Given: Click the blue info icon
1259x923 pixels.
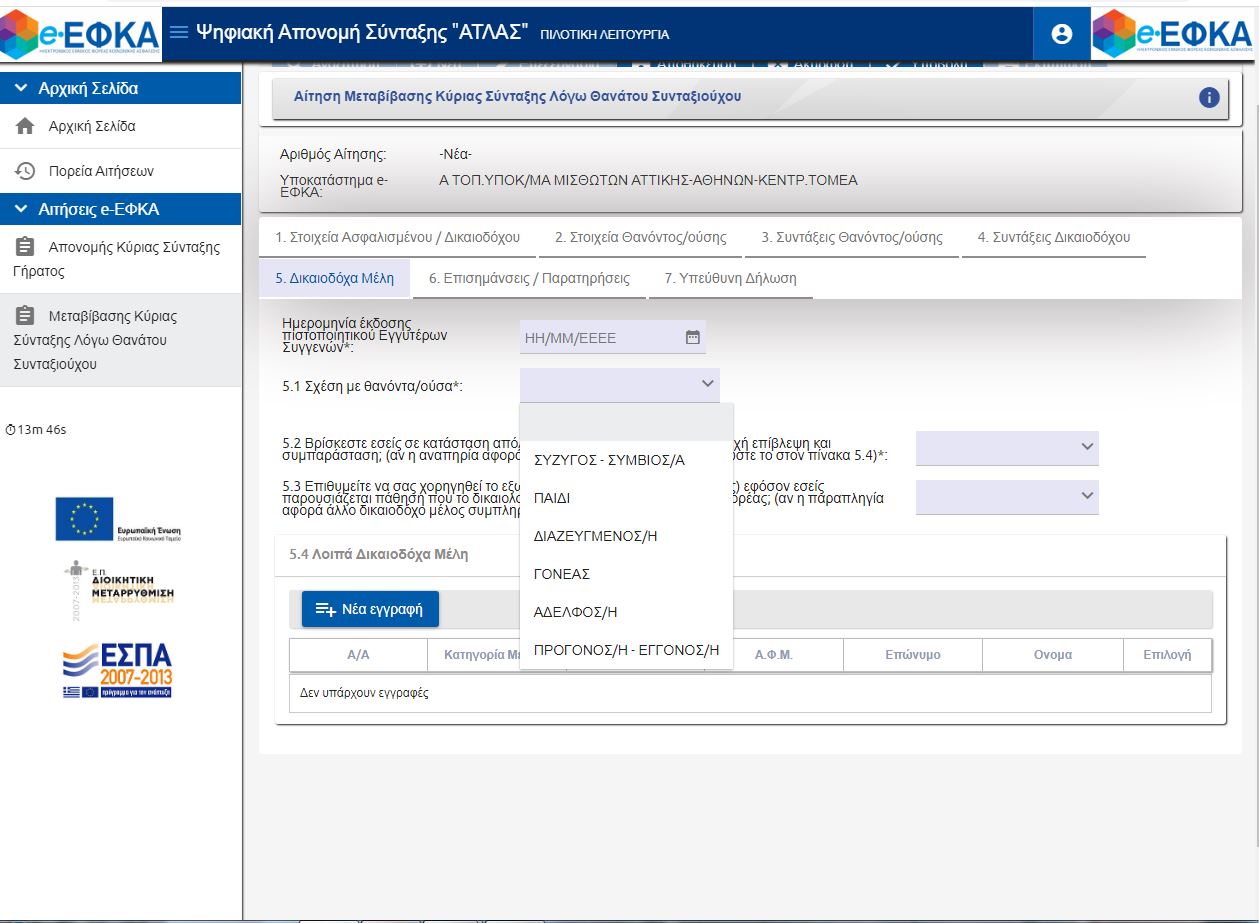Looking at the screenshot, I should (1209, 97).
